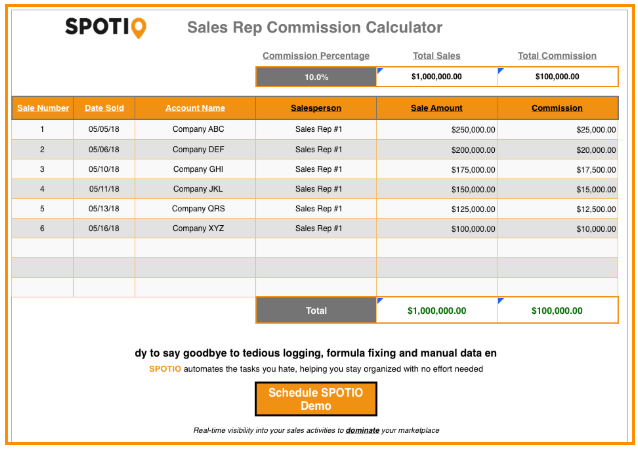This screenshot has width=638, height=449.
Task: Click the Schedule SPOTIO Demo button
Action: (x=315, y=399)
